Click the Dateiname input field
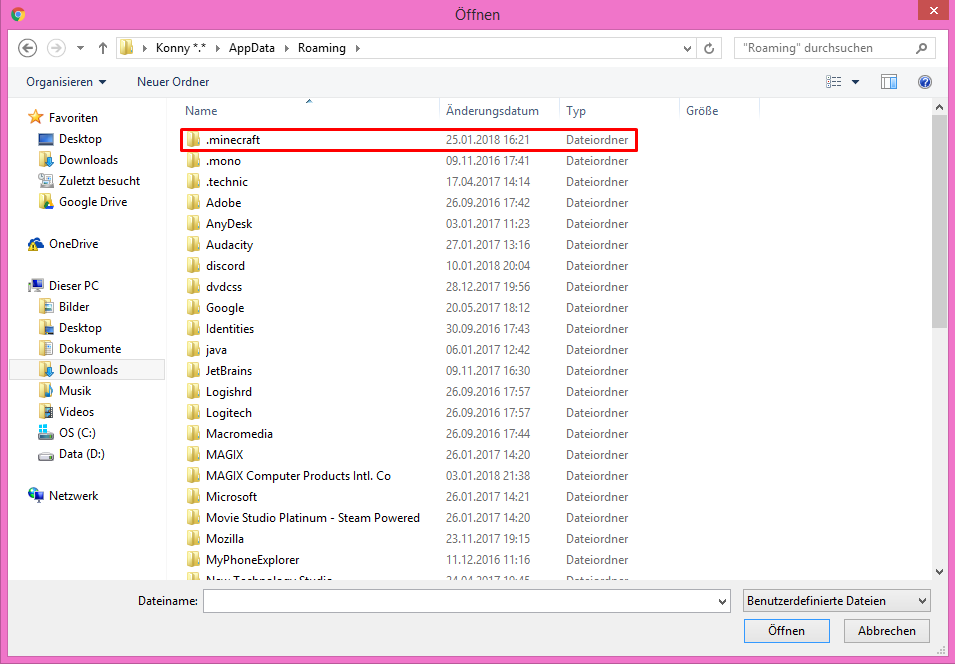This screenshot has width=955, height=664. pos(467,601)
